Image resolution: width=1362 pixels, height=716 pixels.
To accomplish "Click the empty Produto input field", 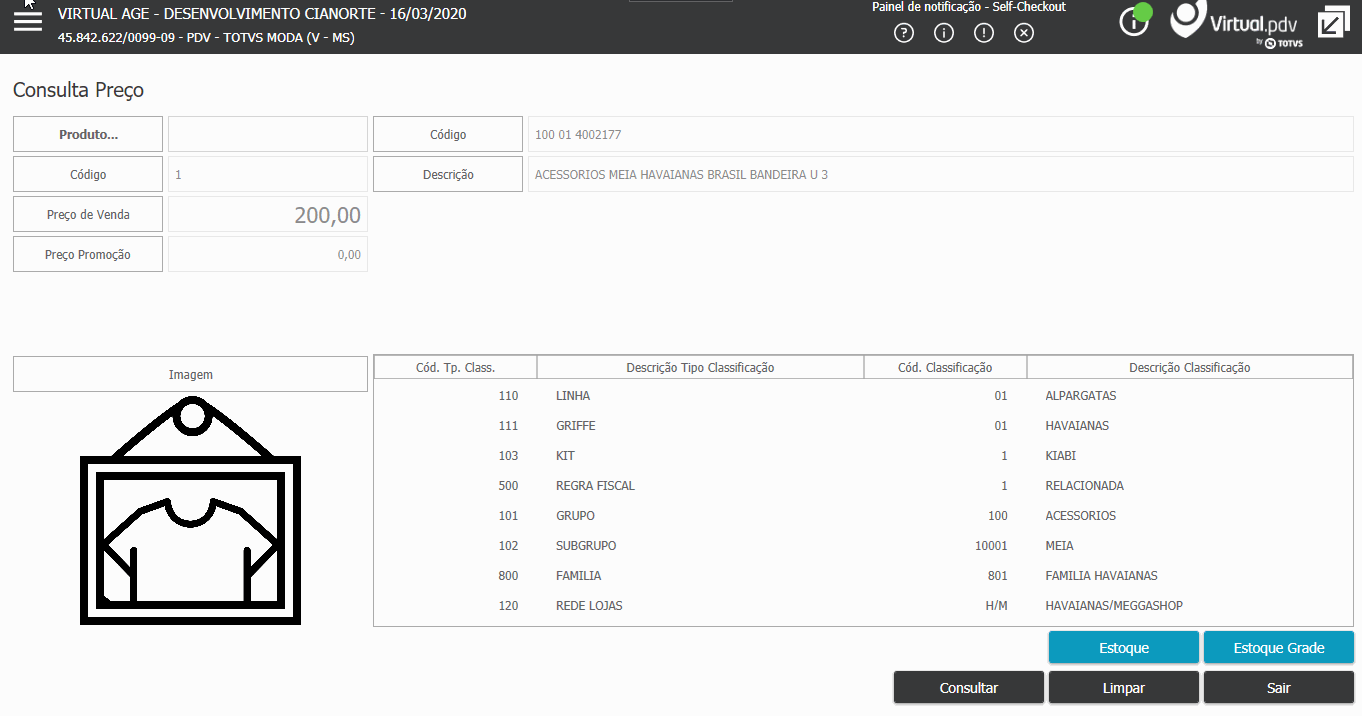I will point(268,134).
